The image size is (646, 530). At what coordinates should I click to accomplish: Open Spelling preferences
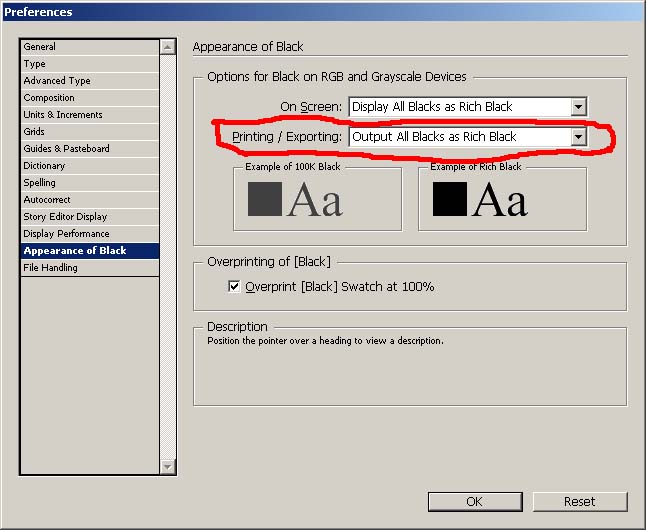(90, 183)
